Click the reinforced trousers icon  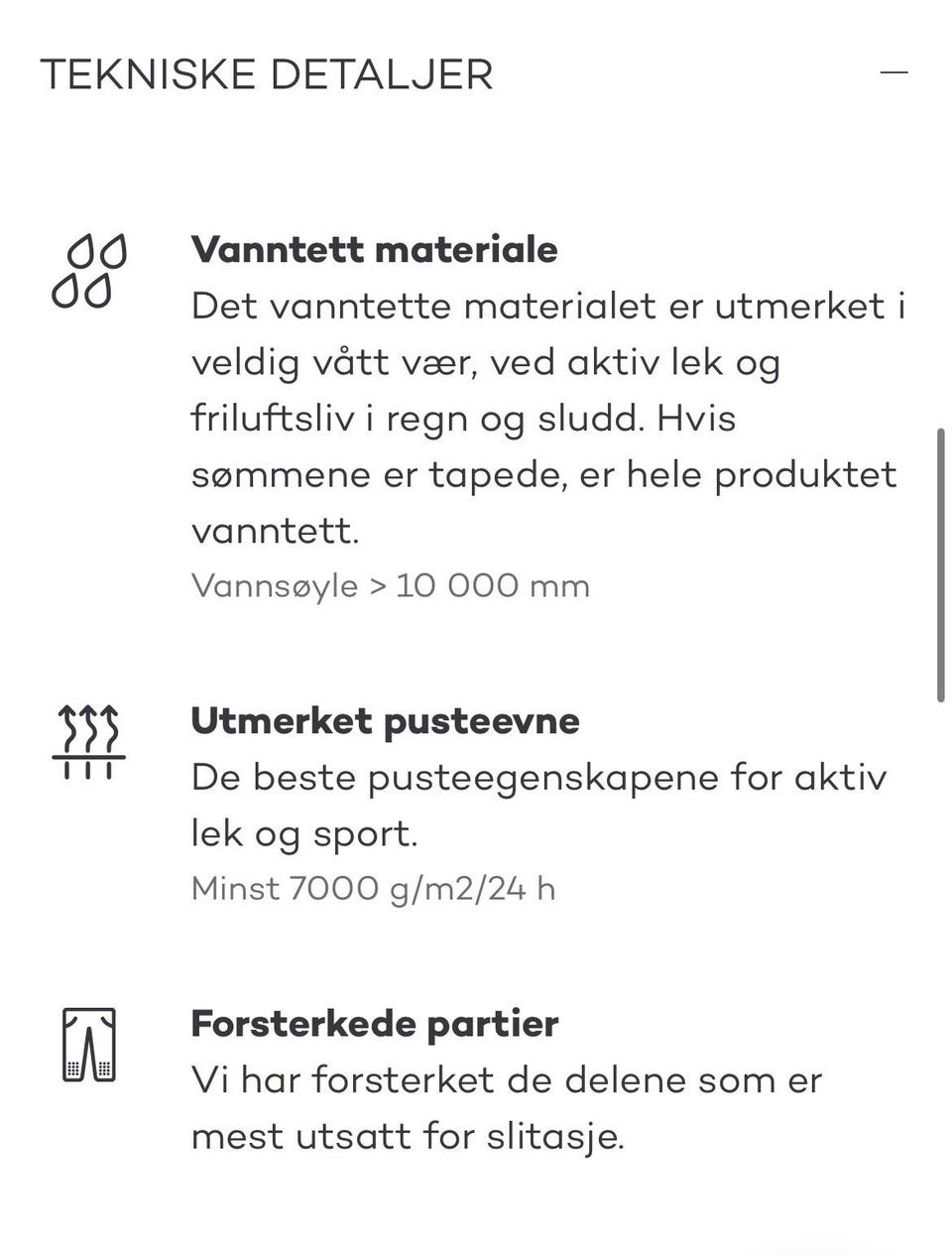tap(88, 1045)
